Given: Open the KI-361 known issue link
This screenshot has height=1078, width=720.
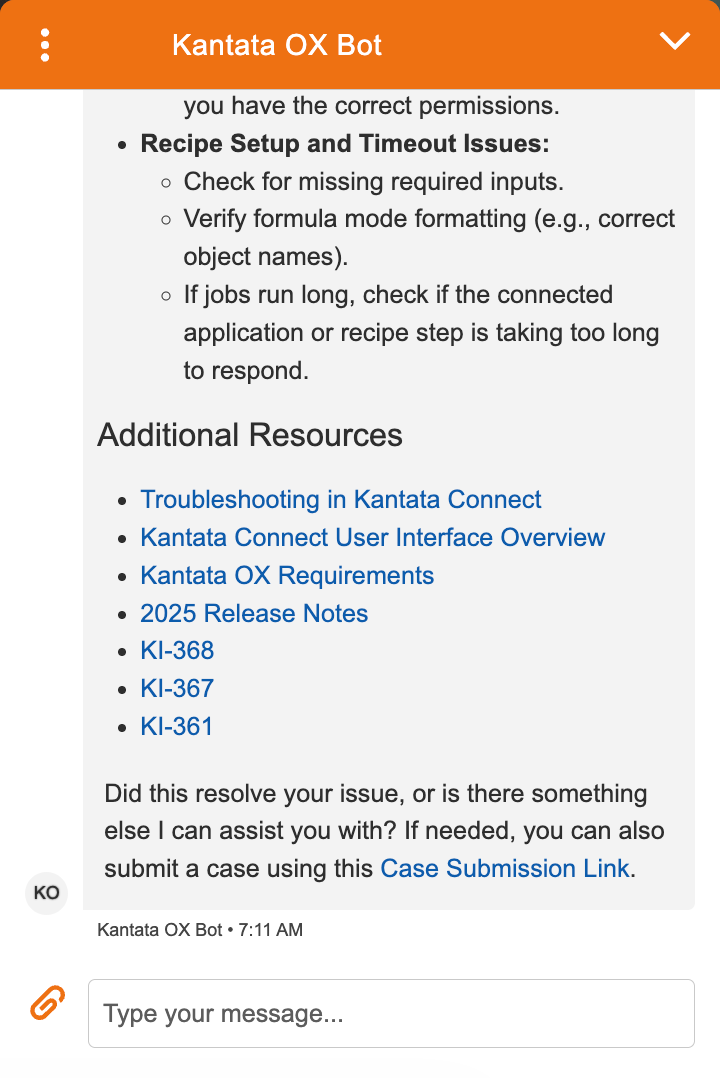Looking at the screenshot, I should click(x=176, y=727).
